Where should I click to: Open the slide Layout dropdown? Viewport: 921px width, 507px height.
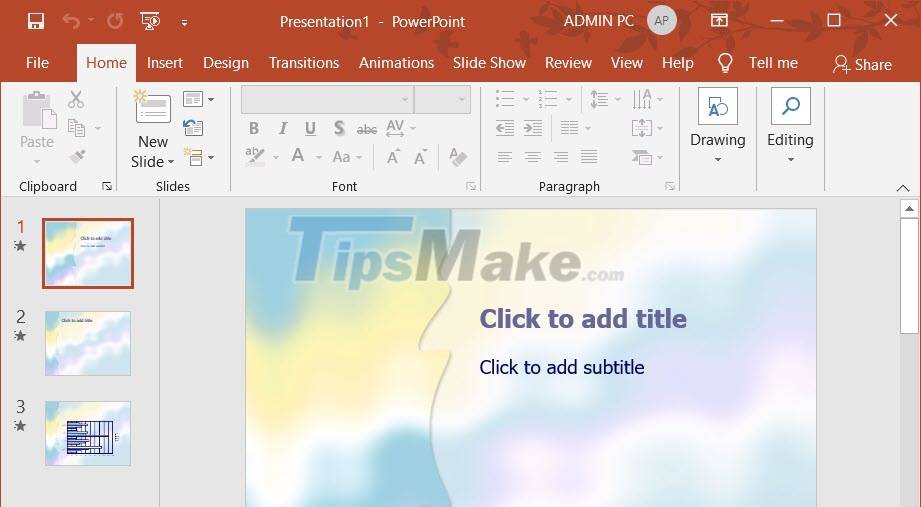pos(199,99)
